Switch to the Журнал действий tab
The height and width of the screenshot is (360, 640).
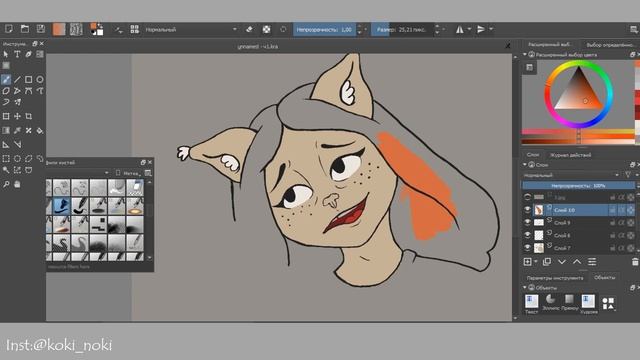pyautogui.click(x=570, y=155)
